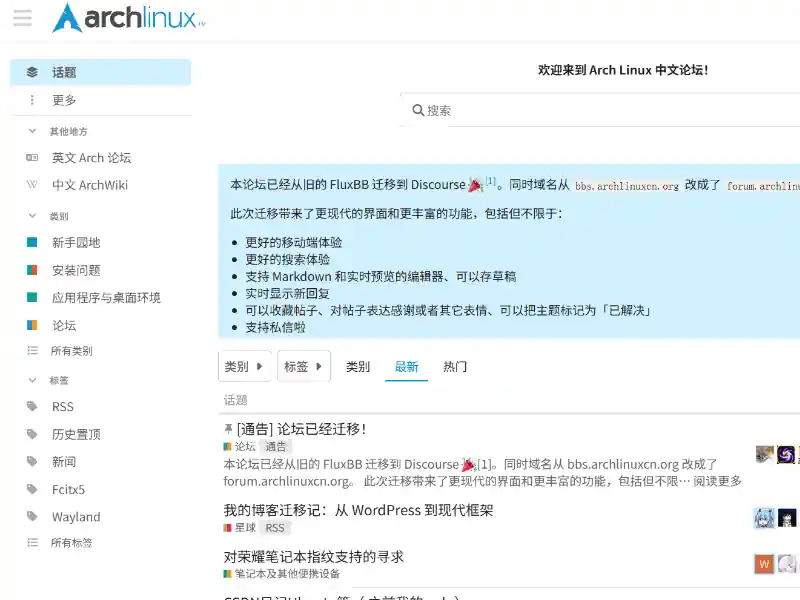Click the stacked layers icon beside 话题

[x=32, y=72]
